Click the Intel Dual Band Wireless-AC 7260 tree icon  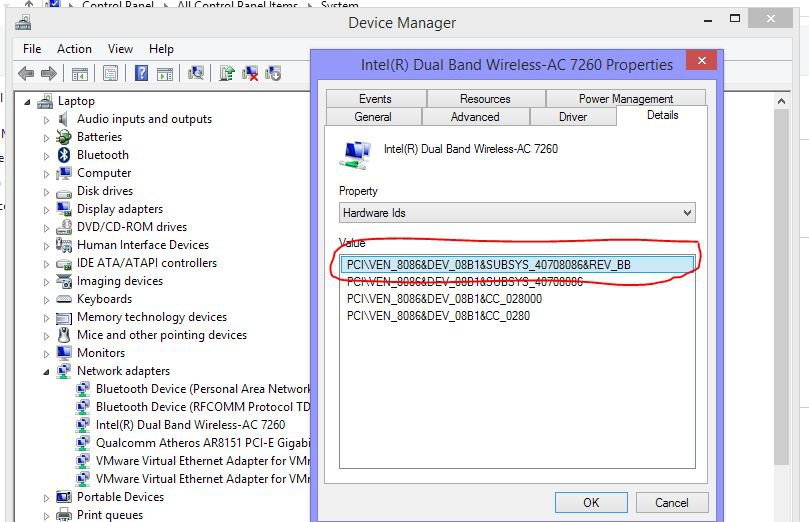(83, 425)
